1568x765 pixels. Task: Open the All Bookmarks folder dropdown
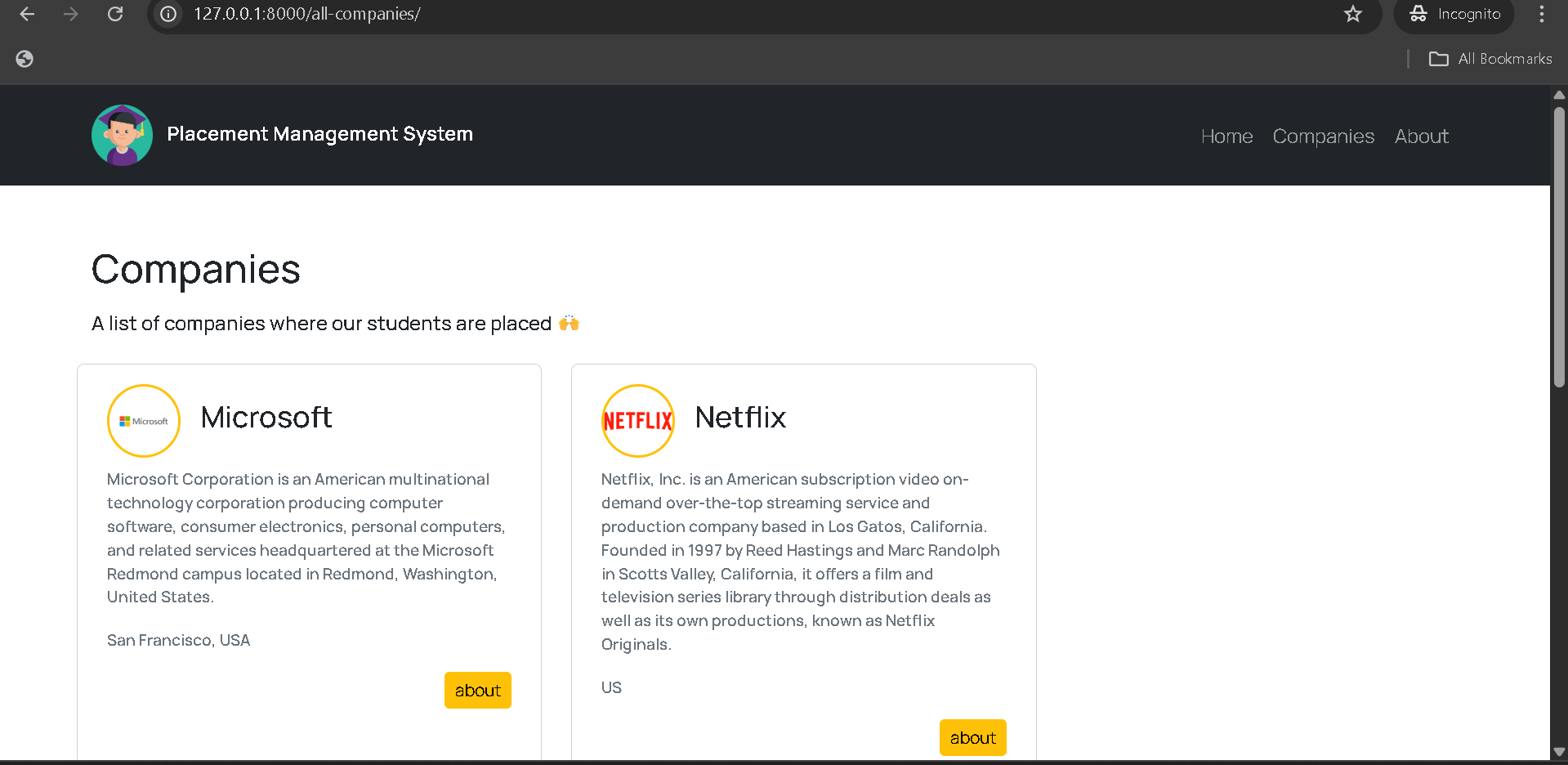(x=1489, y=58)
